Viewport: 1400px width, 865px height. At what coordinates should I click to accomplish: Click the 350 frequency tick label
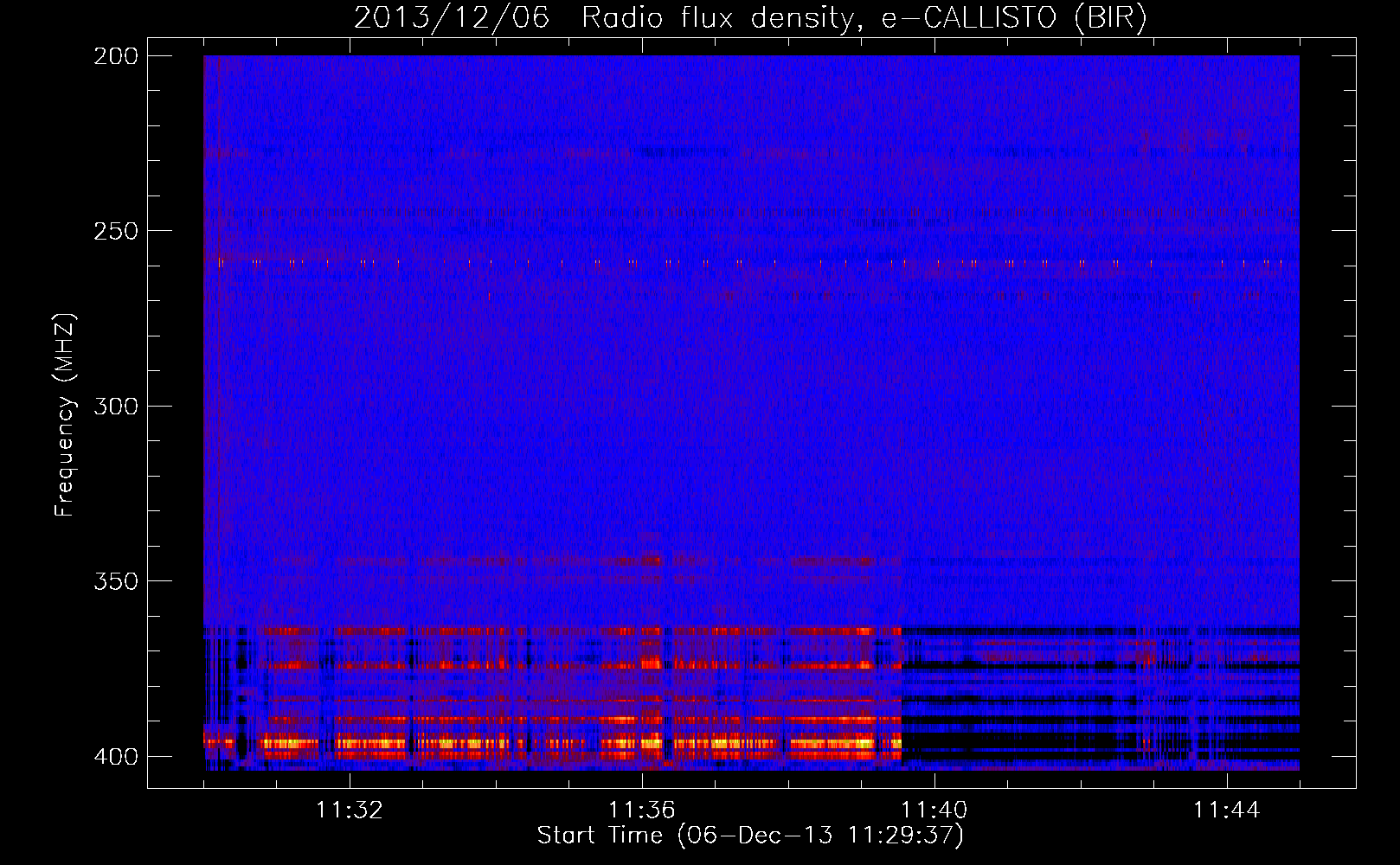point(115,581)
